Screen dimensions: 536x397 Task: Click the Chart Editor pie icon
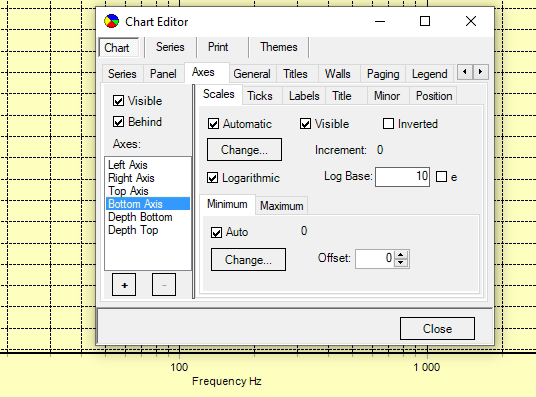(x=111, y=21)
